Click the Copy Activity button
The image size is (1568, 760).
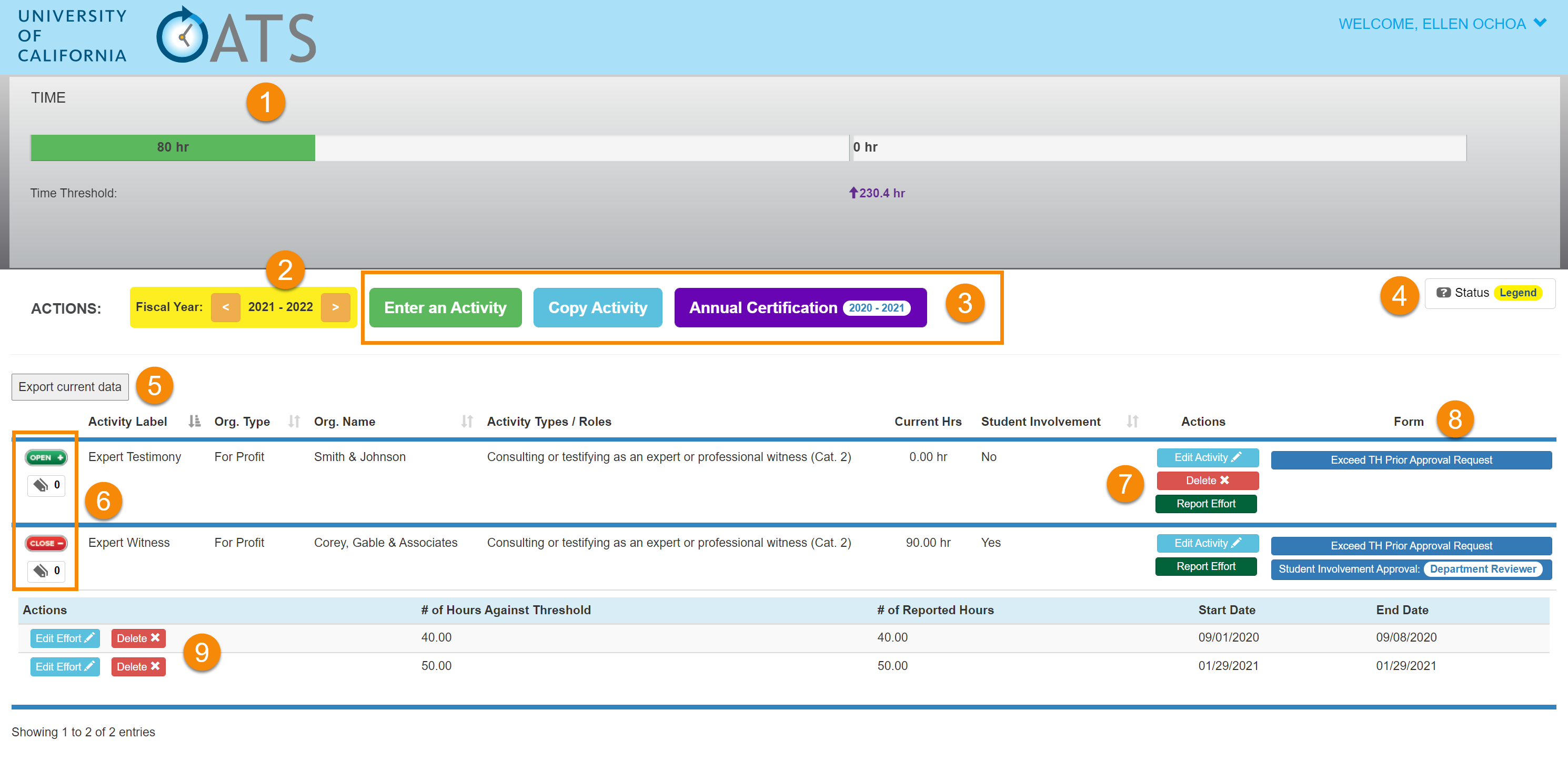click(x=597, y=307)
